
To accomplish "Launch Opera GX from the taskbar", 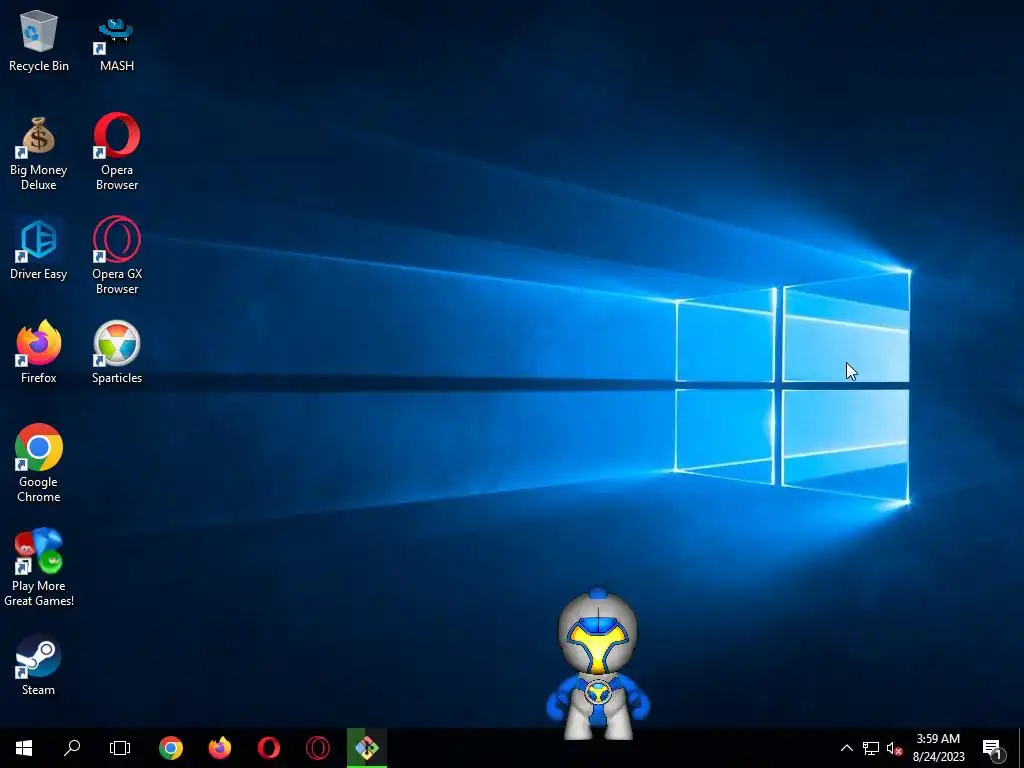I will (x=317, y=748).
